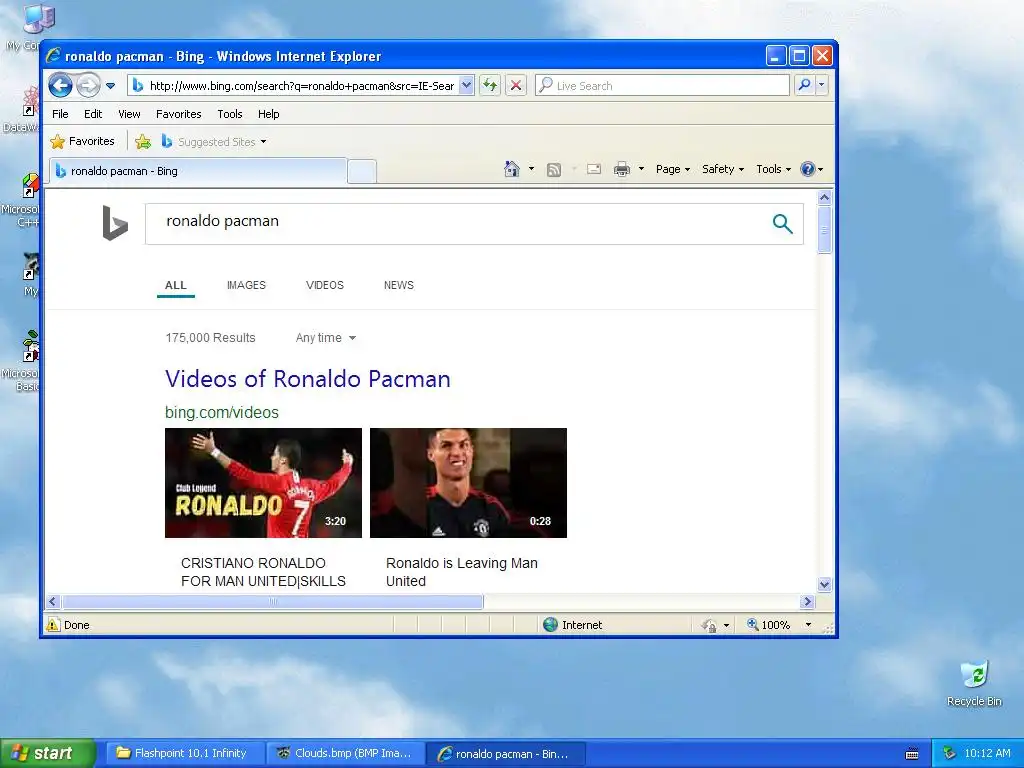Image resolution: width=1024 pixels, height=768 pixels.
Task: Open the Help menu
Action: tap(268, 114)
